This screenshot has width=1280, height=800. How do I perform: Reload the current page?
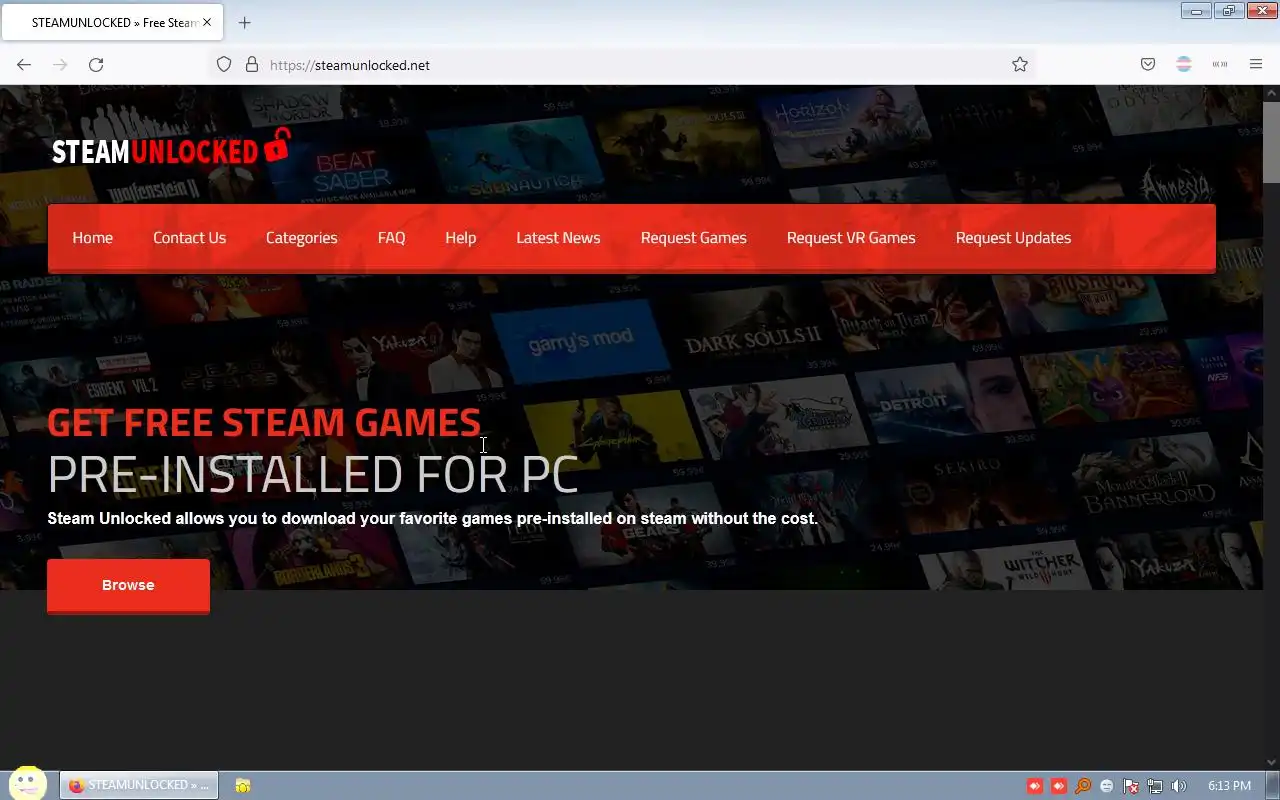[96, 65]
